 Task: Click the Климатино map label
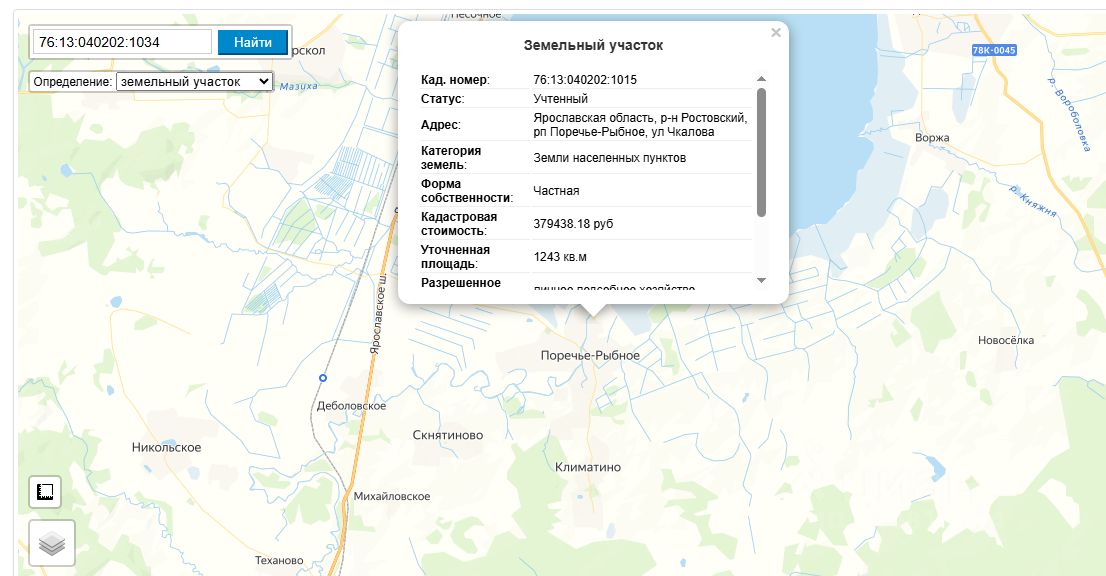click(588, 467)
